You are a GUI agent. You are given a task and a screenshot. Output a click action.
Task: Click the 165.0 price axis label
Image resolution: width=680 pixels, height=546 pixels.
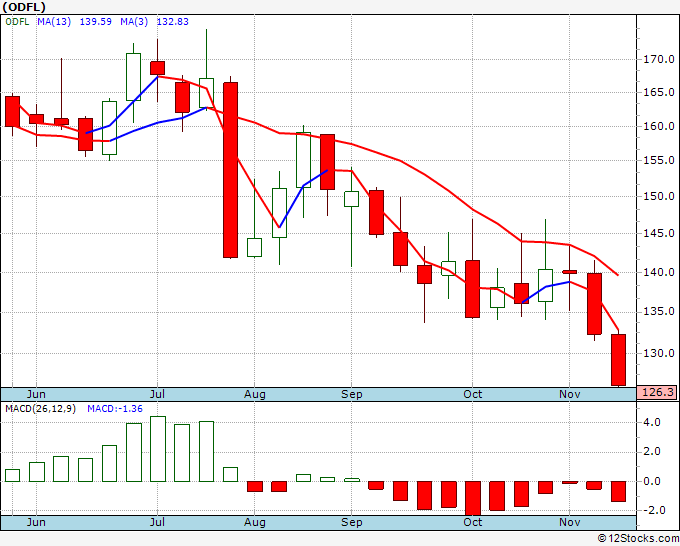point(658,92)
